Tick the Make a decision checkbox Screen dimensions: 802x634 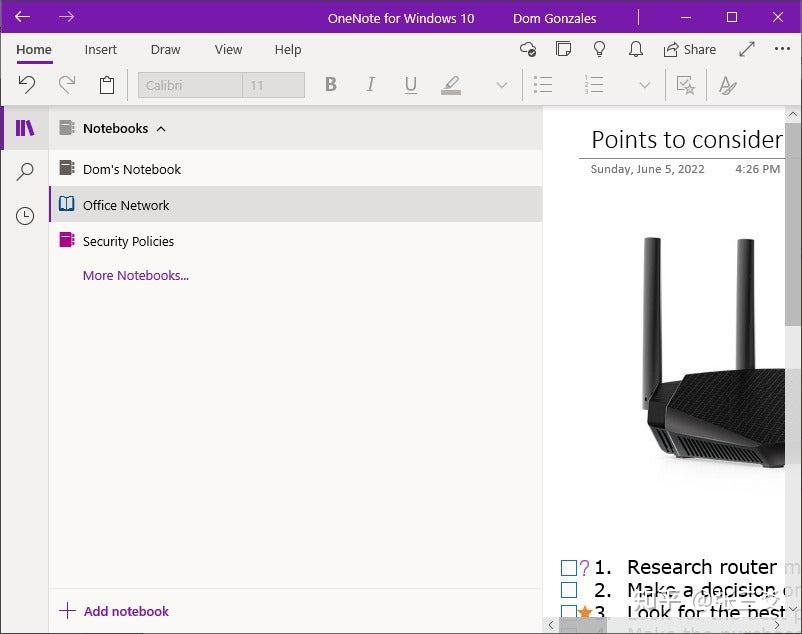[567, 590]
